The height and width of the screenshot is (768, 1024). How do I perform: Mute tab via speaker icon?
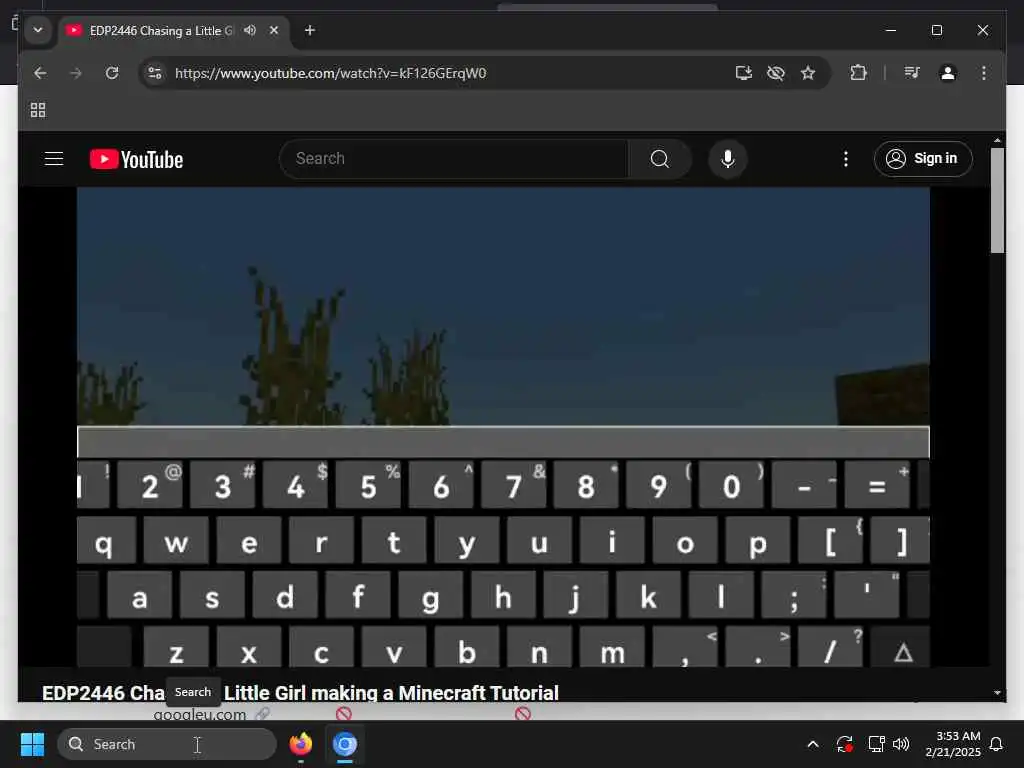click(249, 30)
